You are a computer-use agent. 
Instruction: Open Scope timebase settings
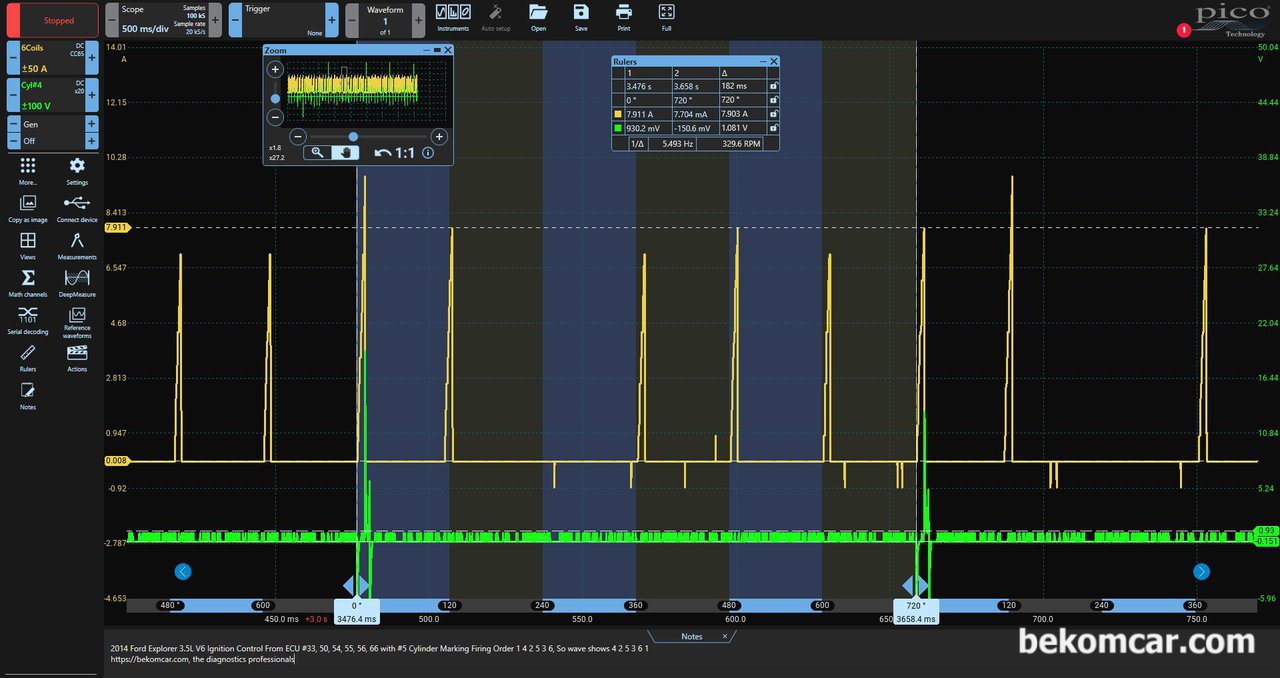(x=163, y=20)
